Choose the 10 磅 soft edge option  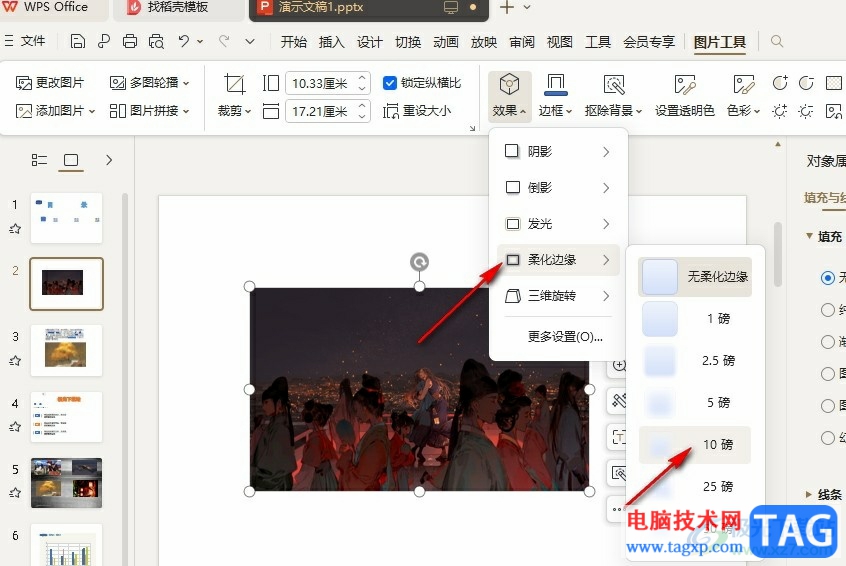pos(695,445)
